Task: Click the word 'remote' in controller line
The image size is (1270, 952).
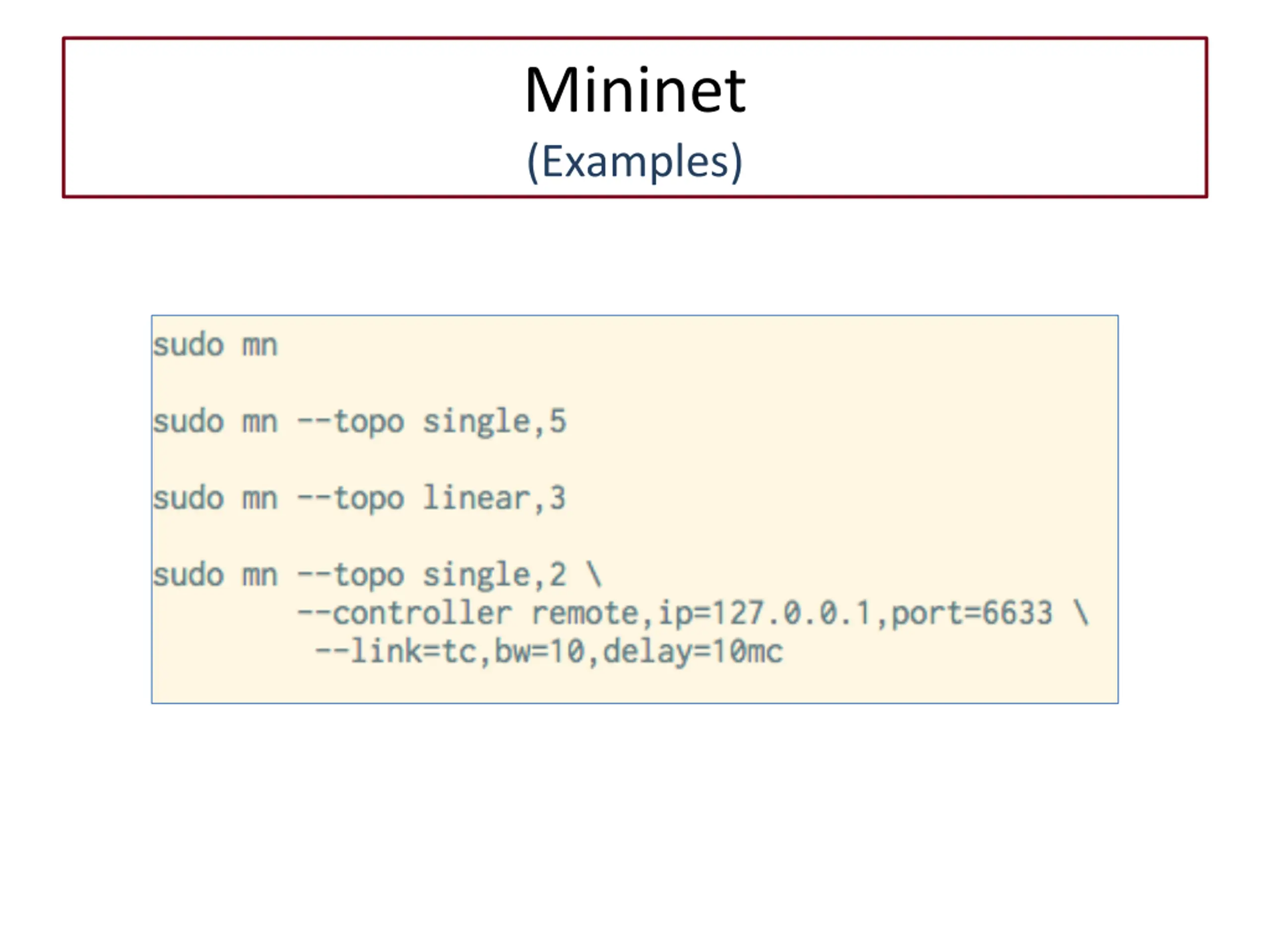Action: pyautogui.click(x=584, y=613)
